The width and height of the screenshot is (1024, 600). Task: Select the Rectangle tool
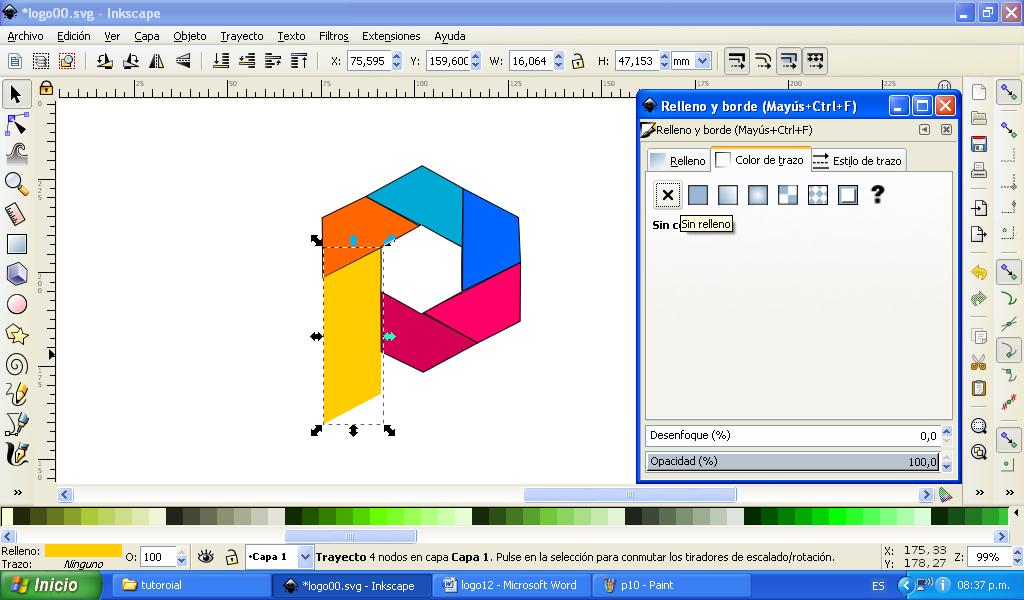click(16, 244)
